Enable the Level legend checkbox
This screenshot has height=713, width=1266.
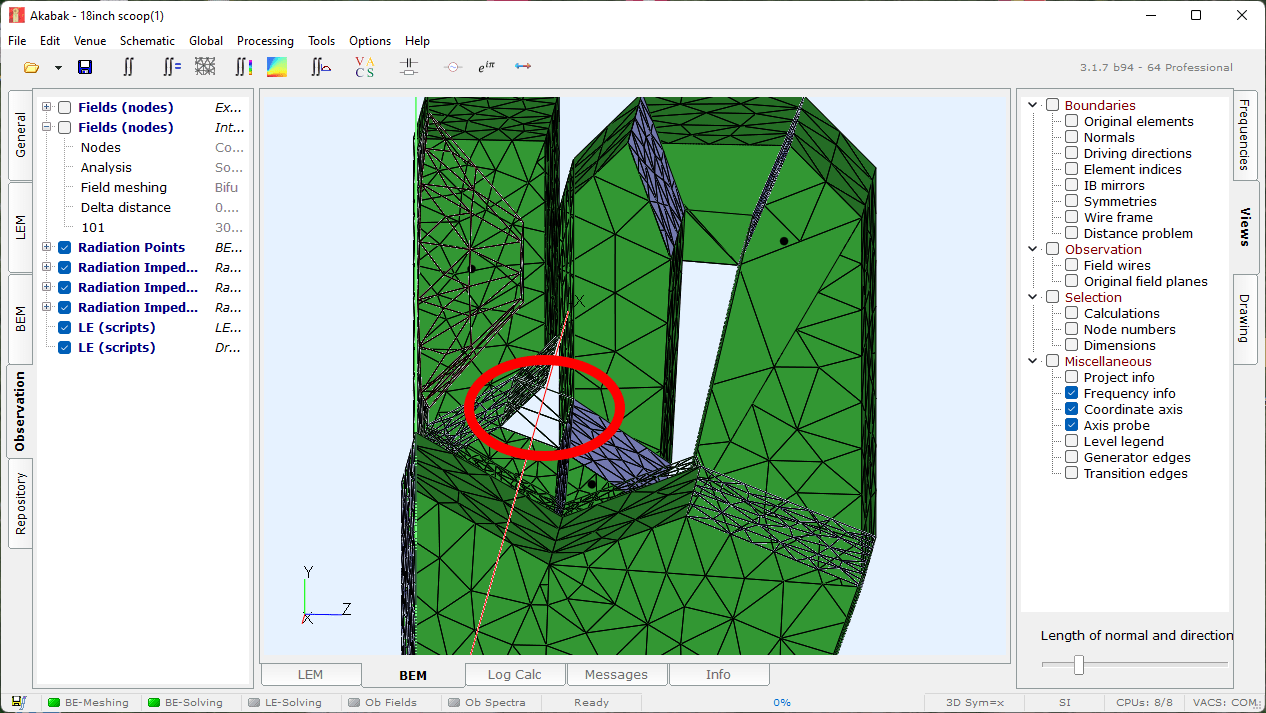coord(1071,441)
